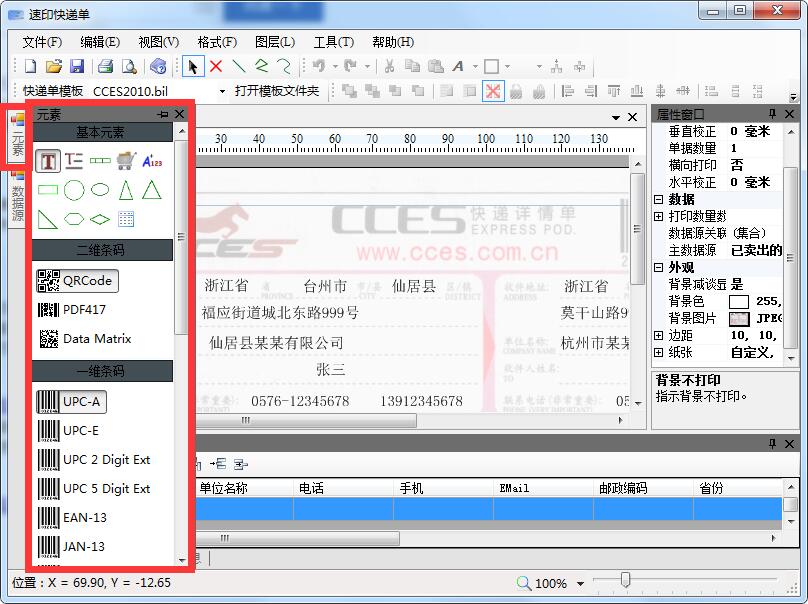Select the hexagon shape element

pyautogui.click(x=74, y=219)
